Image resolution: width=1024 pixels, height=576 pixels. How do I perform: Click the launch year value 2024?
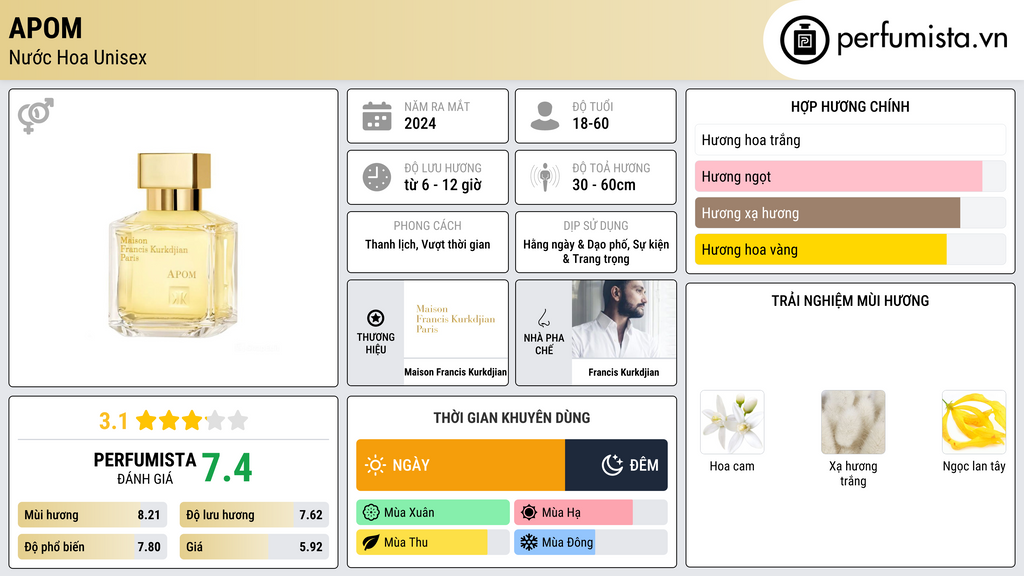point(420,123)
